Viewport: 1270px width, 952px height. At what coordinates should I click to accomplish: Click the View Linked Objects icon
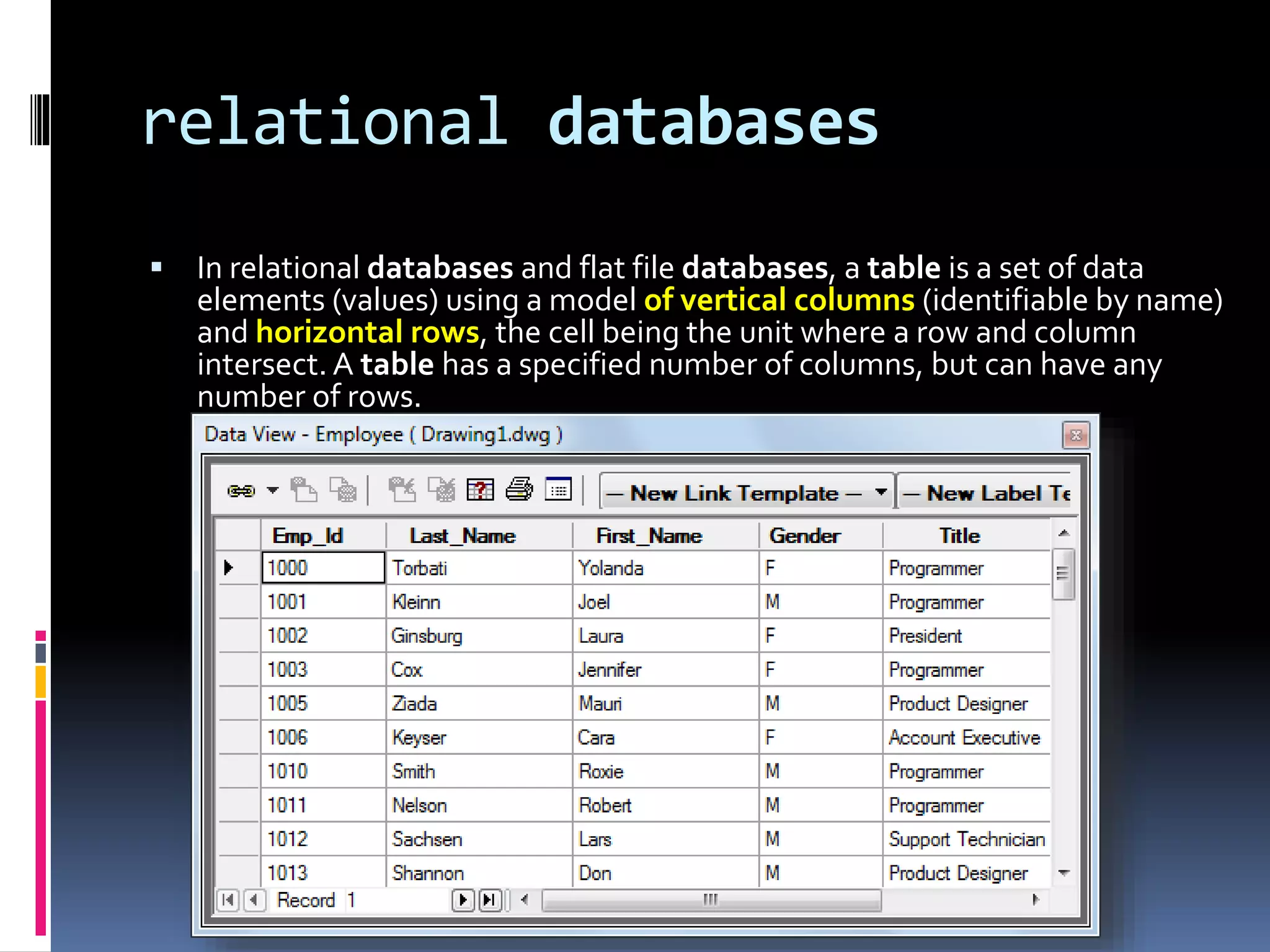(343, 490)
